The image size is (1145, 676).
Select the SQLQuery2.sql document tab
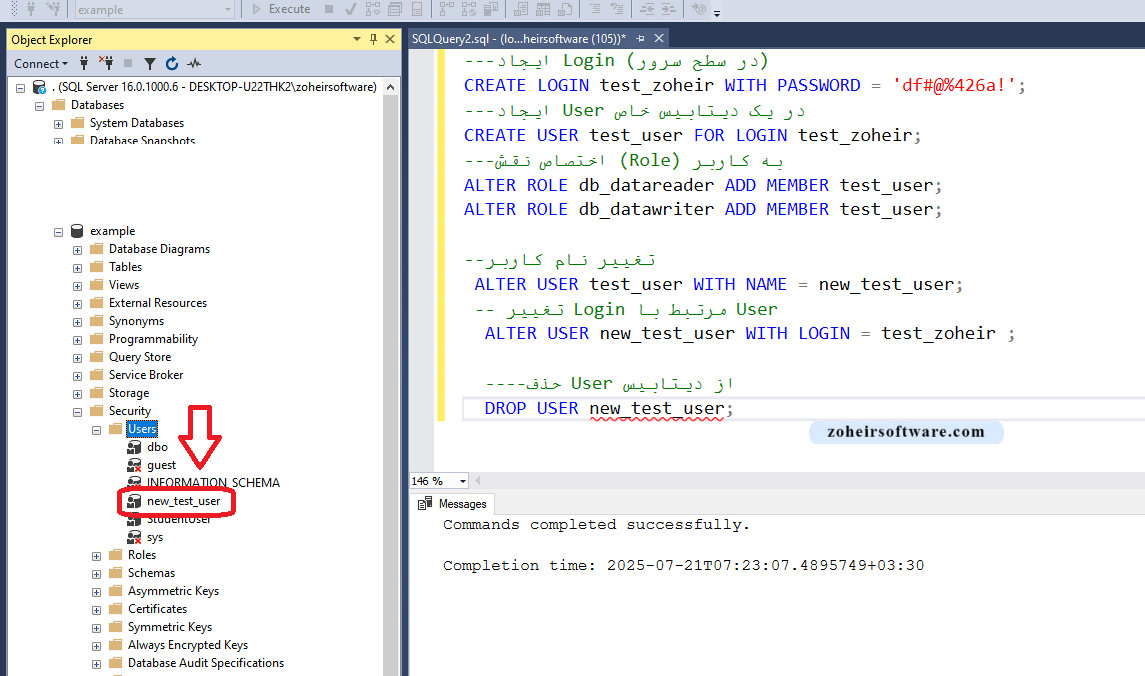518,39
